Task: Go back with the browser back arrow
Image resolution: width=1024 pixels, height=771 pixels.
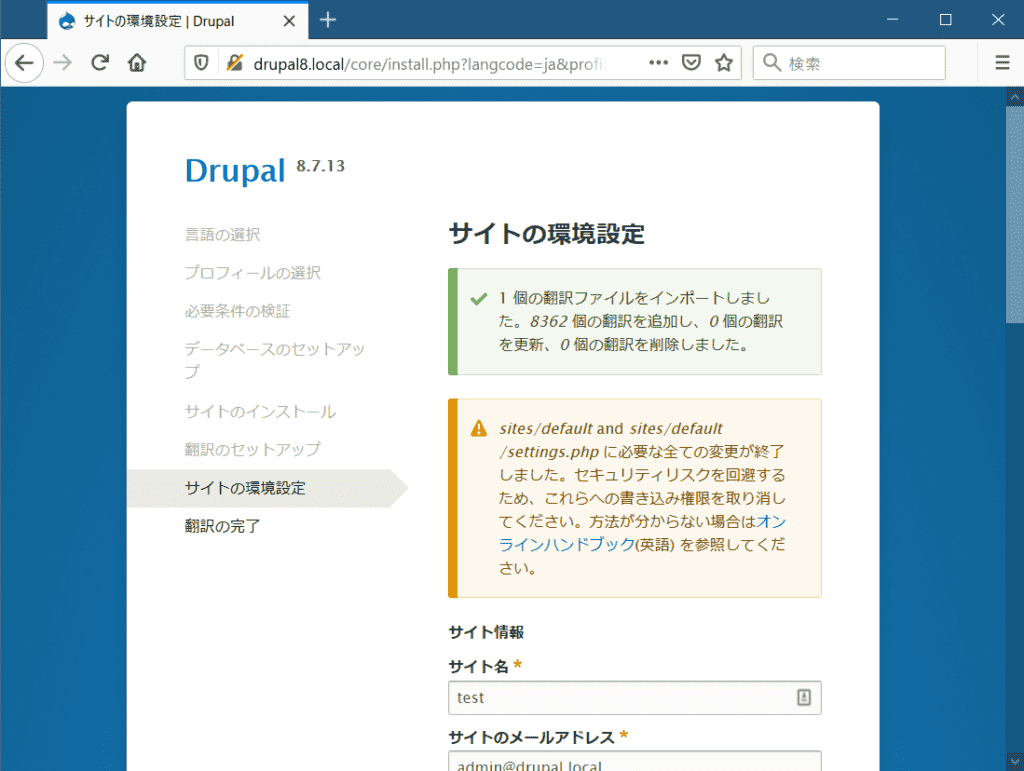Action: pos(24,63)
